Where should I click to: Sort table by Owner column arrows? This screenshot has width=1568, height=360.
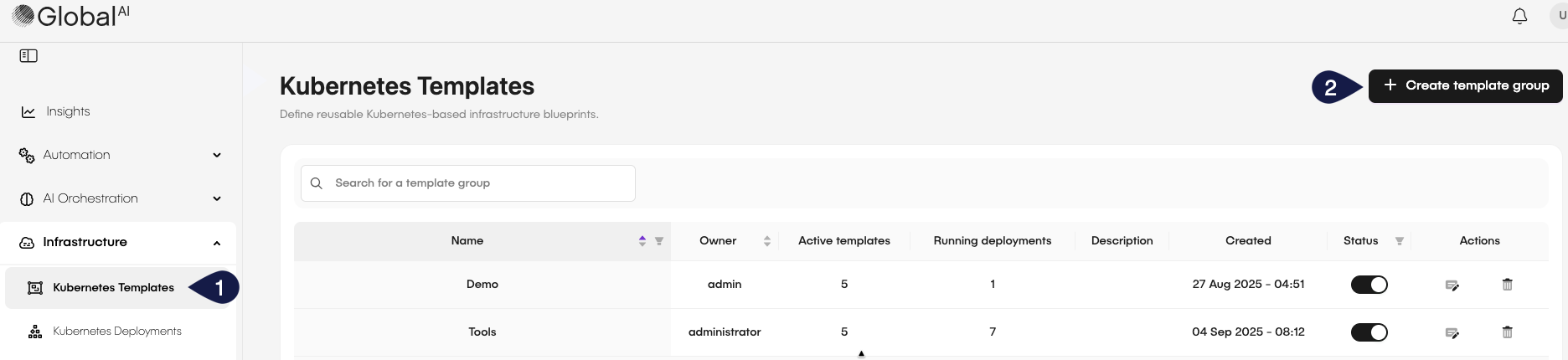coord(766,241)
